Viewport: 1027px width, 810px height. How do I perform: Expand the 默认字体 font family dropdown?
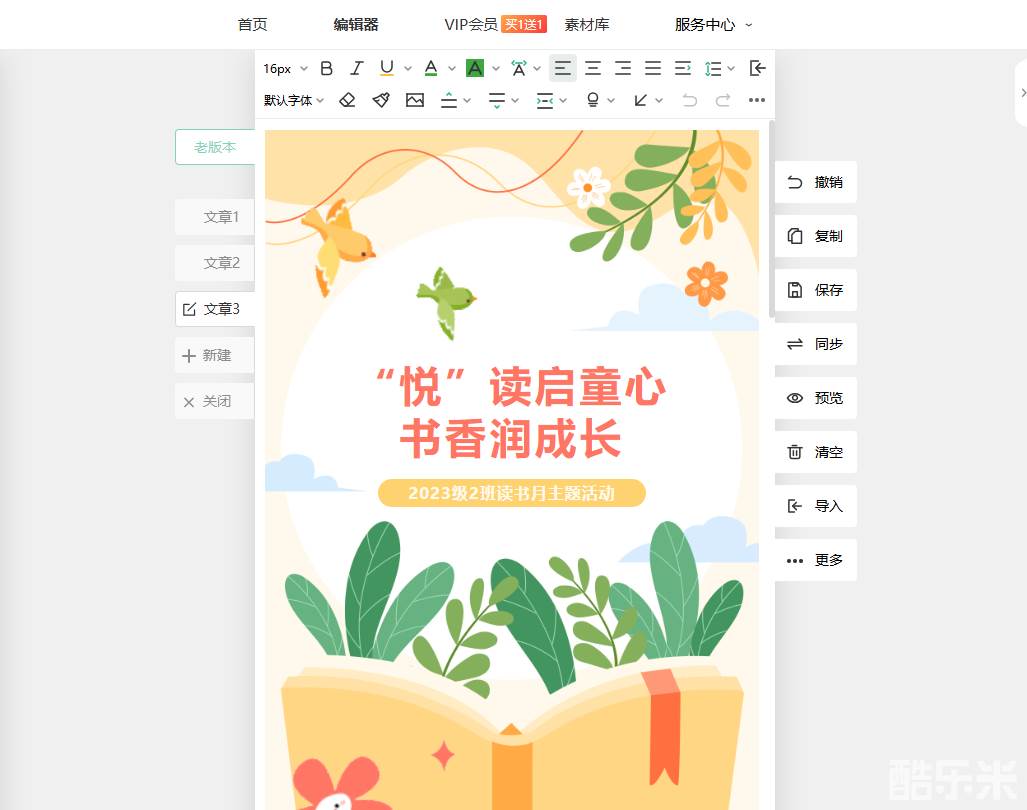coord(294,100)
